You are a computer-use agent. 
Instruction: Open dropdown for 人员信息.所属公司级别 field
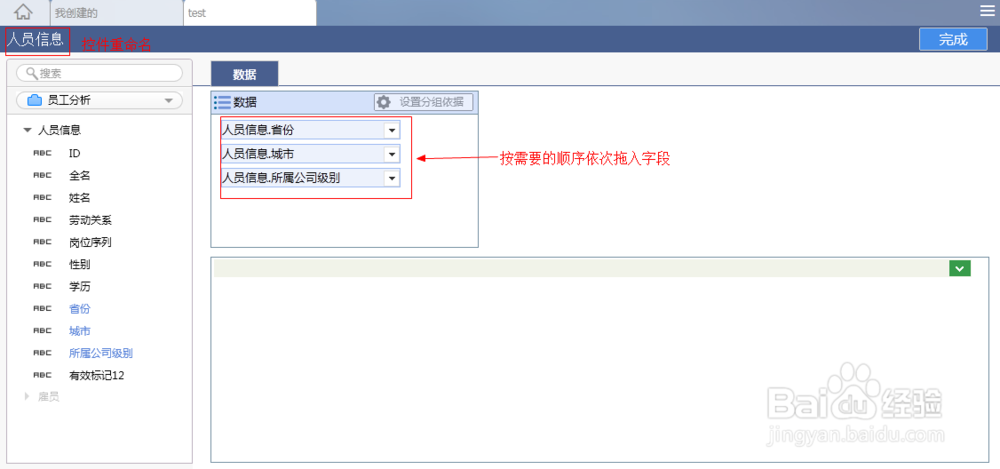point(391,178)
